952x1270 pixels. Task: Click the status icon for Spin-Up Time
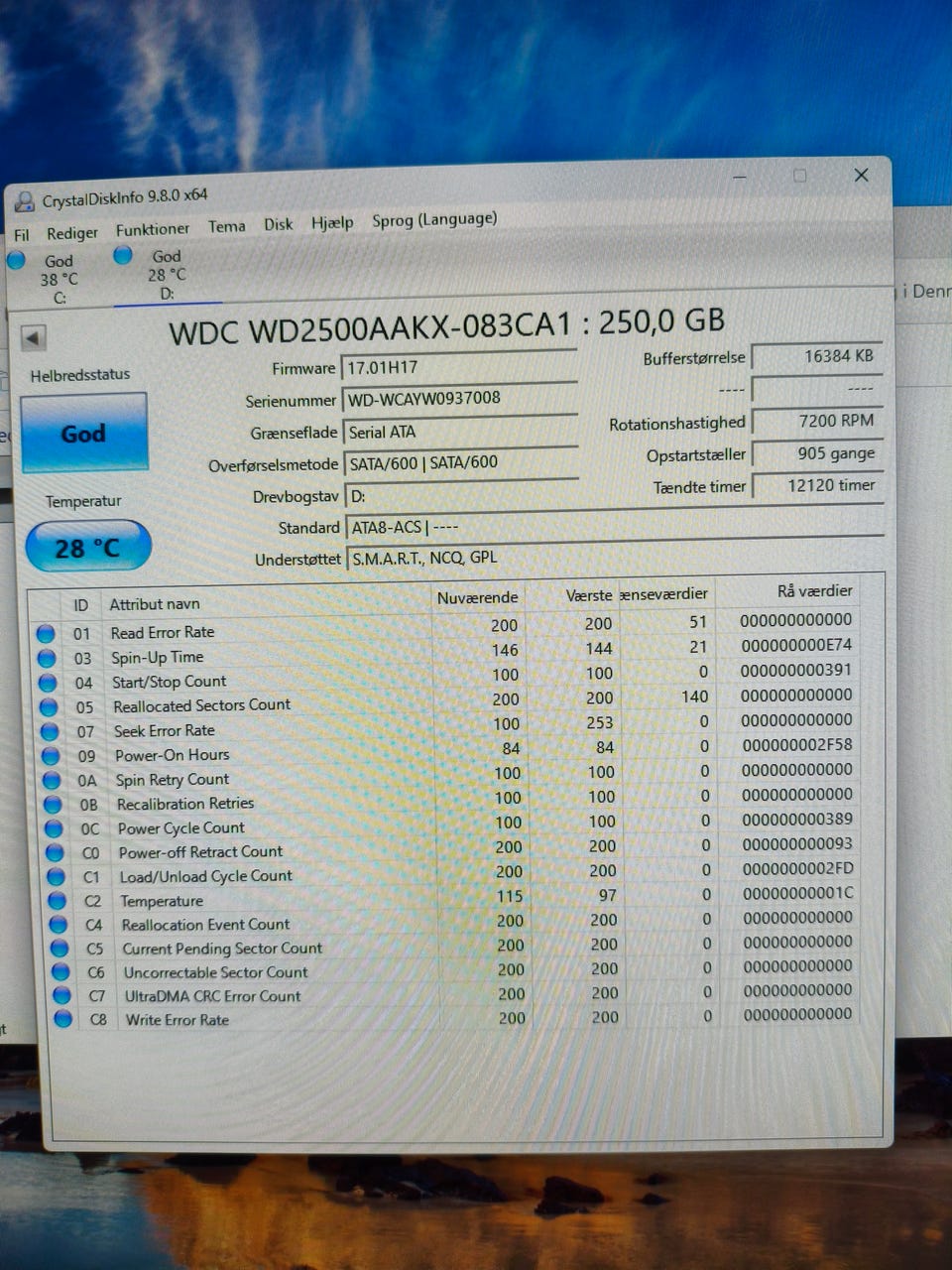click(46, 658)
